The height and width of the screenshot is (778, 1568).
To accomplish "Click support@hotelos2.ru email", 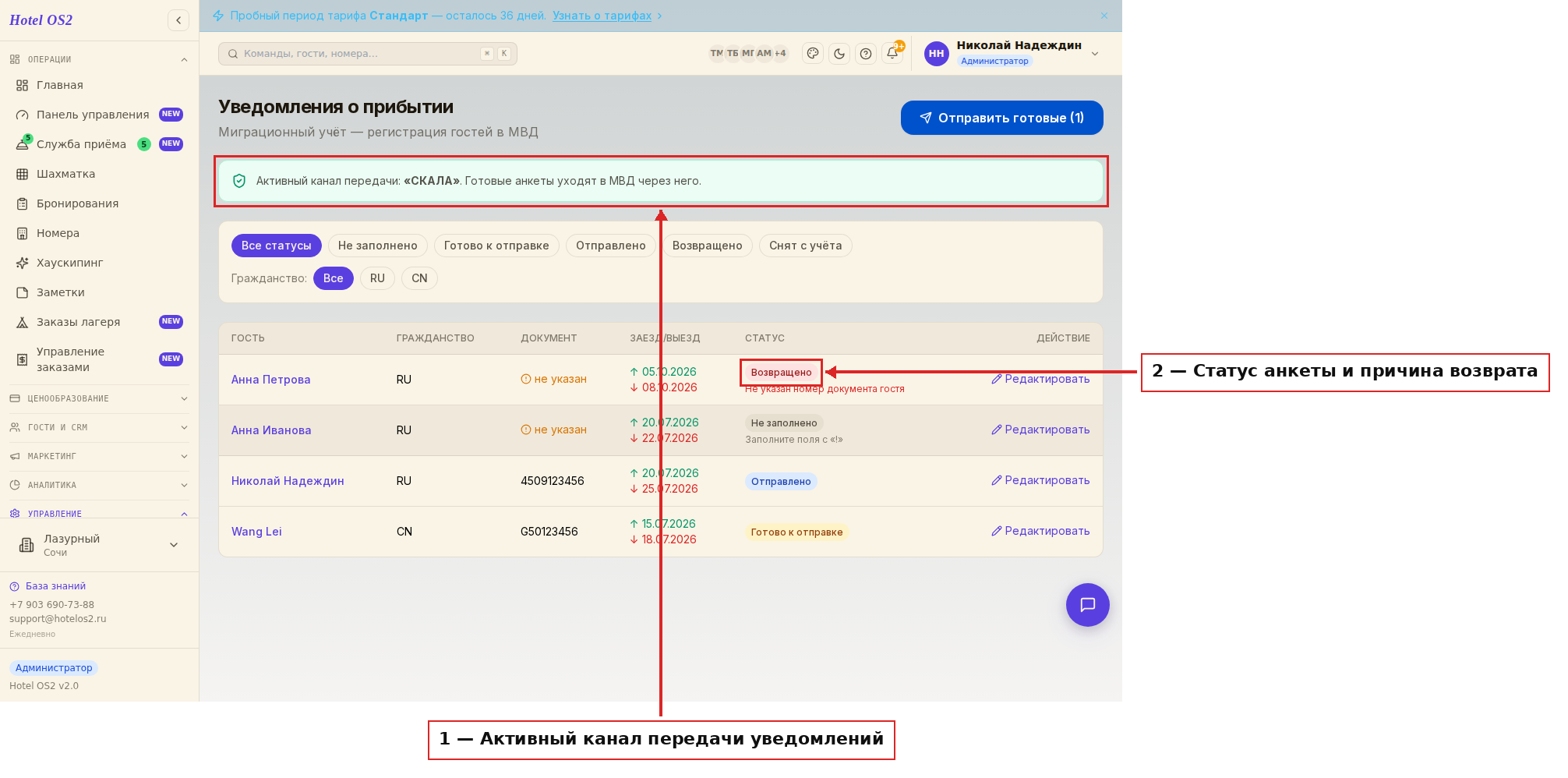I will click(58, 619).
